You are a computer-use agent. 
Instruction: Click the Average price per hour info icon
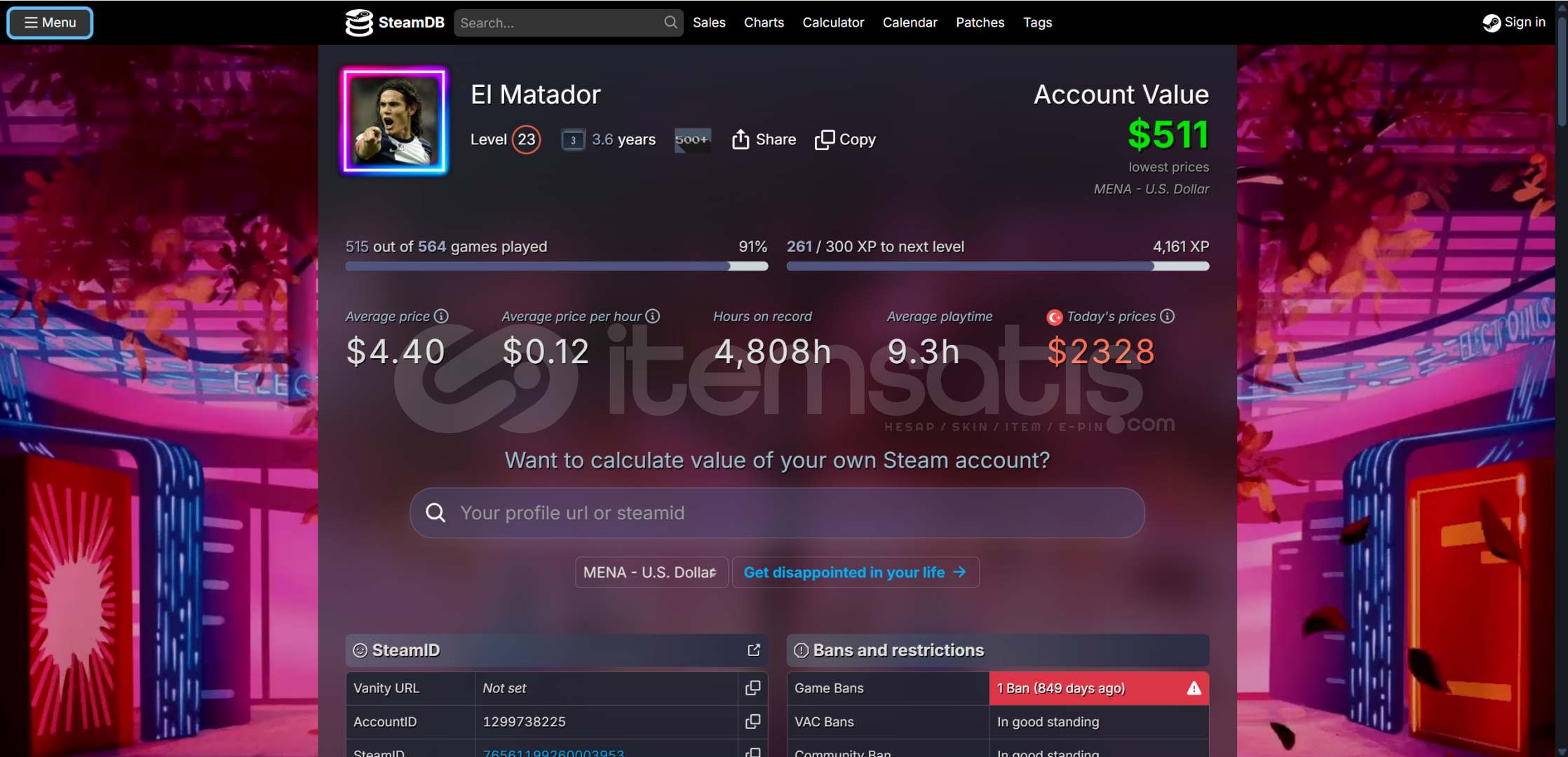pyautogui.click(x=653, y=316)
